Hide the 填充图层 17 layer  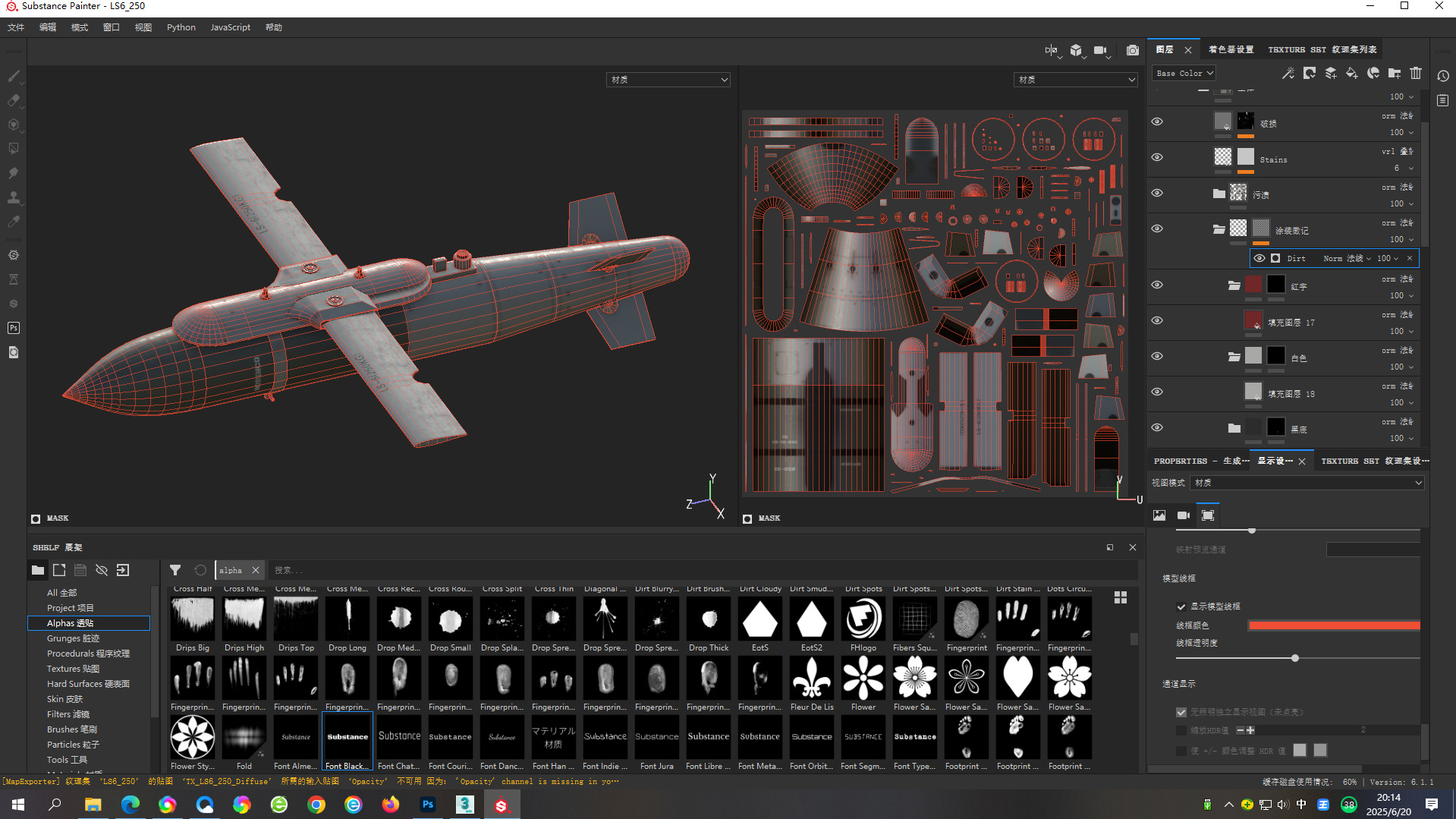click(1157, 320)
